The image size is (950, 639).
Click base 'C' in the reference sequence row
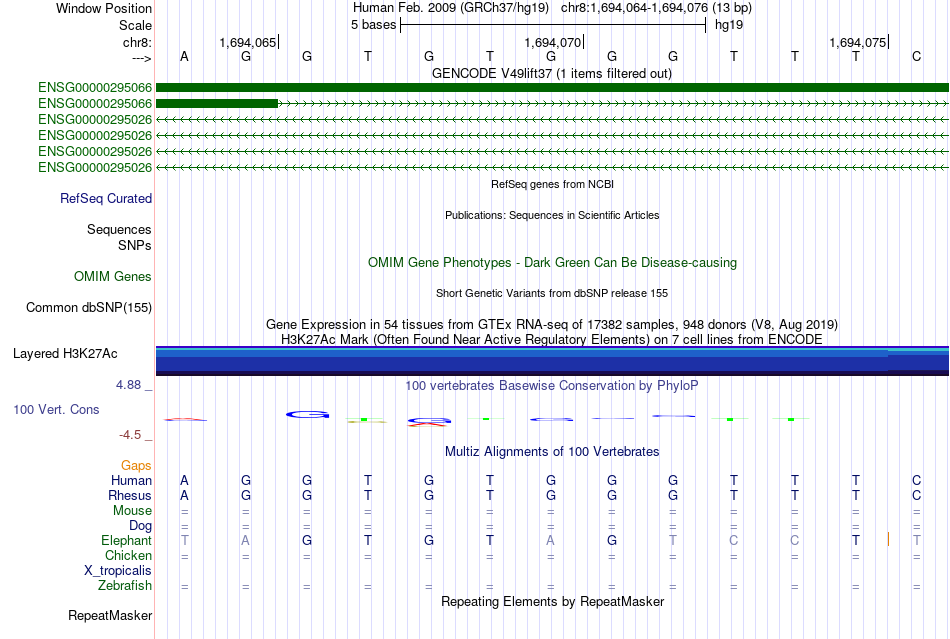tap(916, 56)
